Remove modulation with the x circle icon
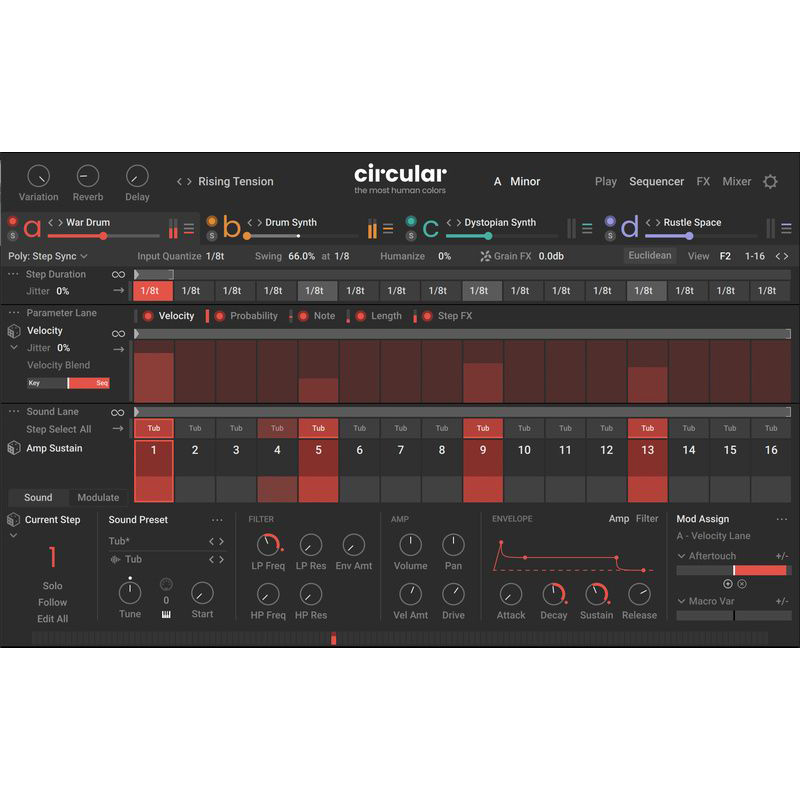The height and width of the screenshot is (800, 800). (x=742, y=584)
